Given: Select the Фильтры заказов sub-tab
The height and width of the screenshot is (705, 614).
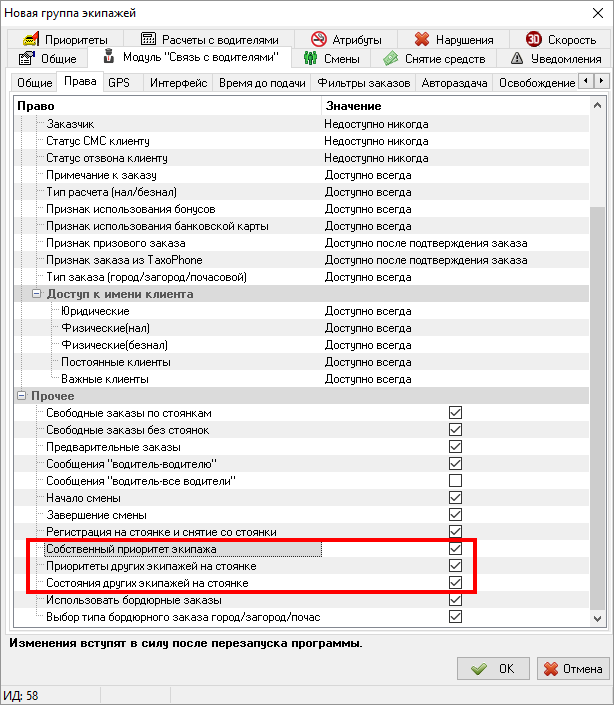Looking at the screenshot, I should 364,83.
